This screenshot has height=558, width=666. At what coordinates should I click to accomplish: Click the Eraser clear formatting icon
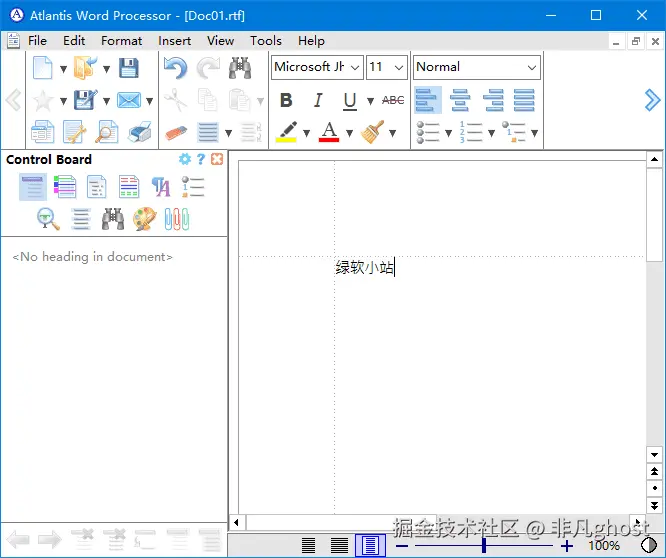[175, 132]
